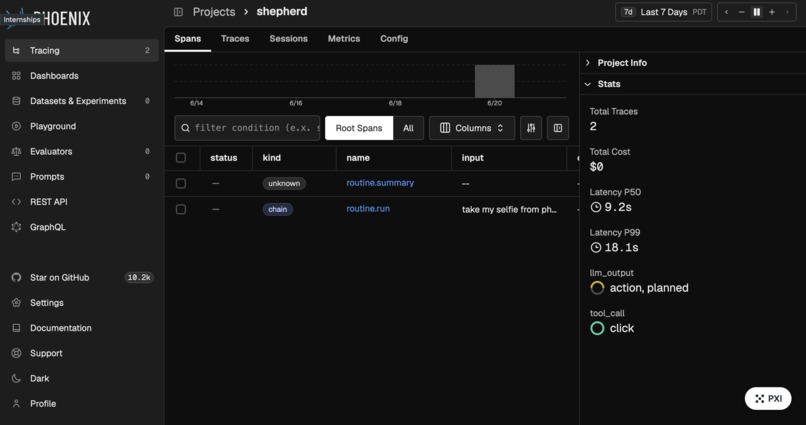
Task: Open the table options sliders icon
Action: pos(531,128)
